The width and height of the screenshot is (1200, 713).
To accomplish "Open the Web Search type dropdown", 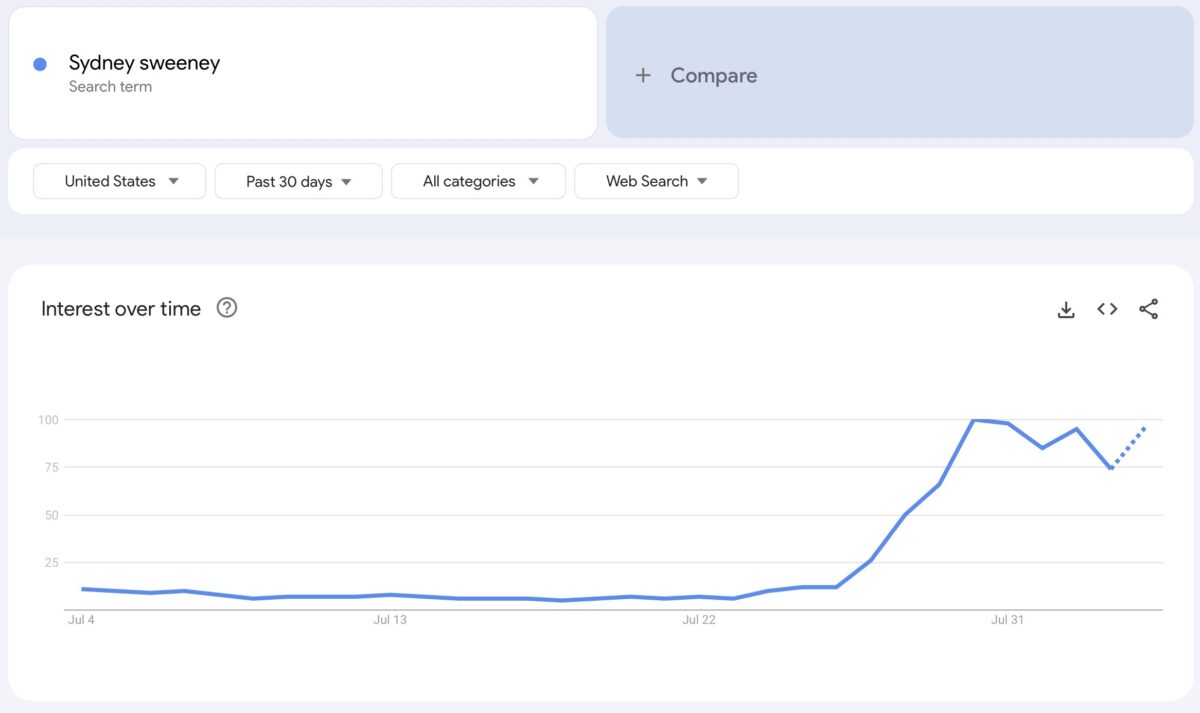I will [656, 181].
